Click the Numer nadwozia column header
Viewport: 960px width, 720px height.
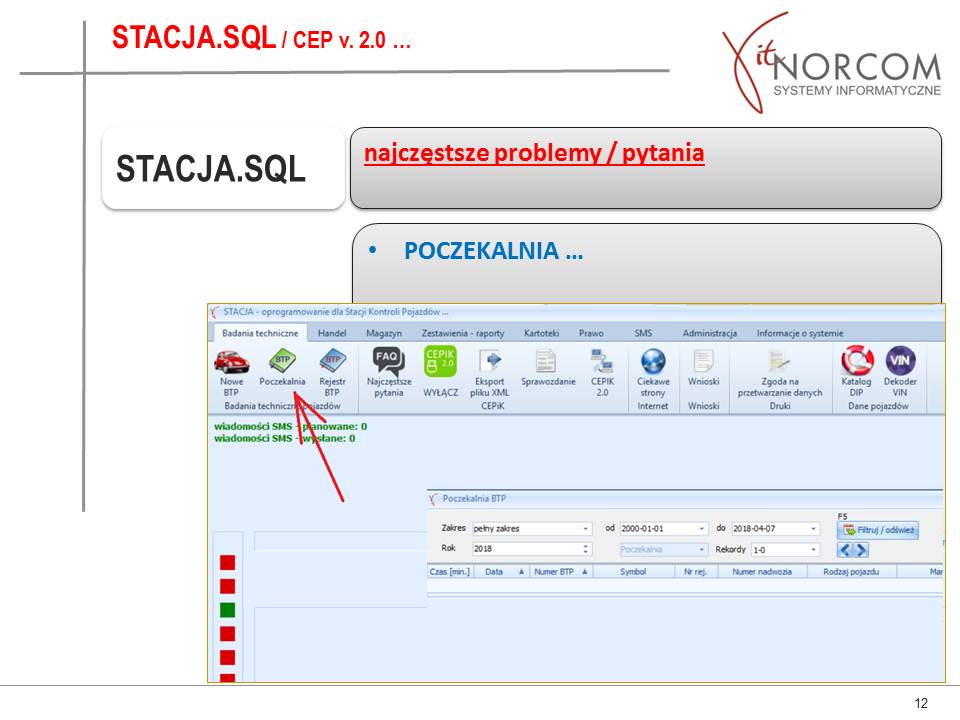pos(762,572)
